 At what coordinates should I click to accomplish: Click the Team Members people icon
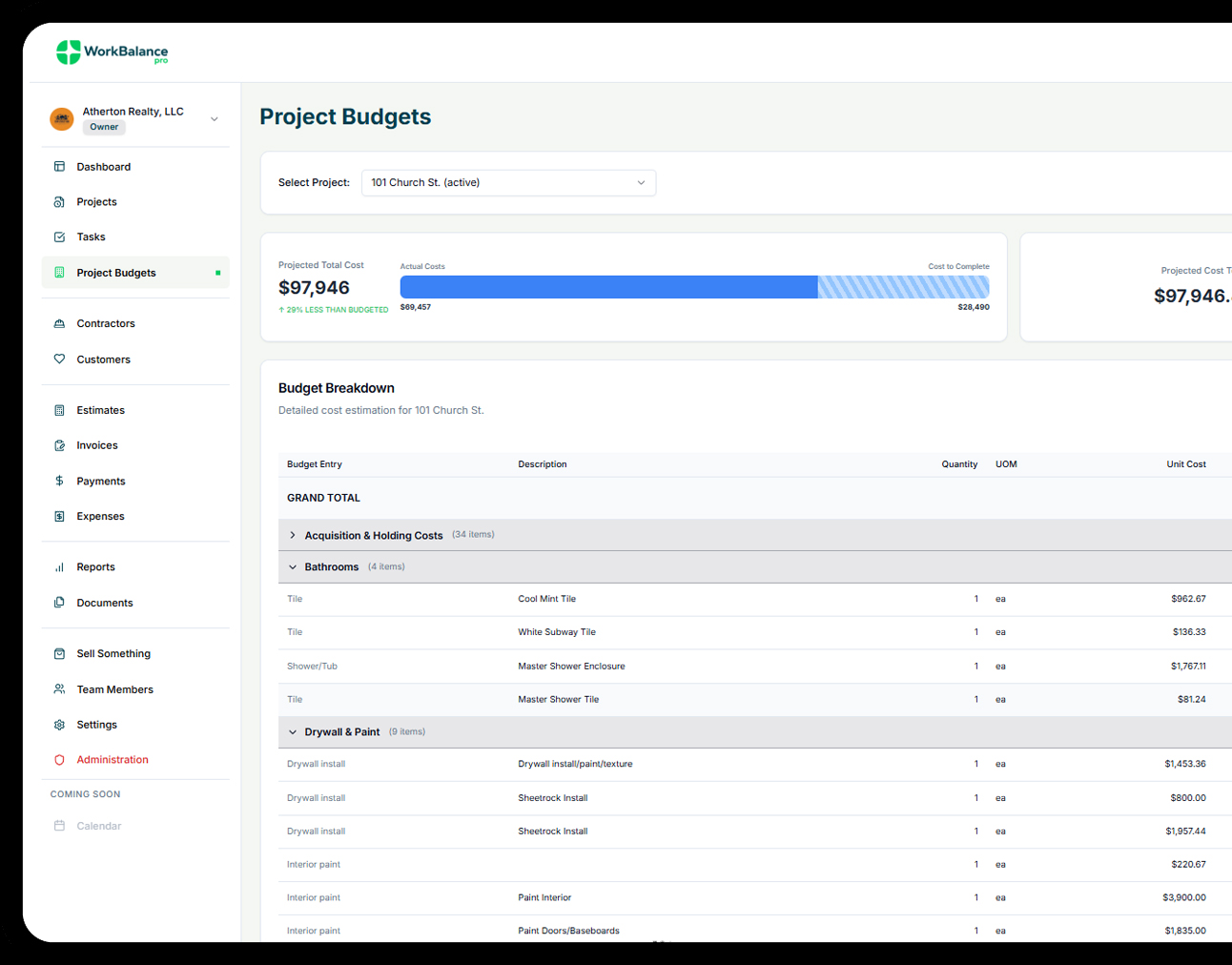point(59,689)
